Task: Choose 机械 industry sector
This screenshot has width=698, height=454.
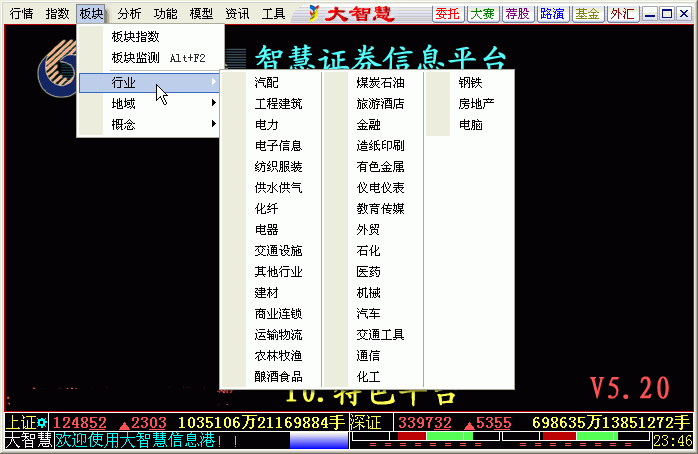Action: pos(373,292)
